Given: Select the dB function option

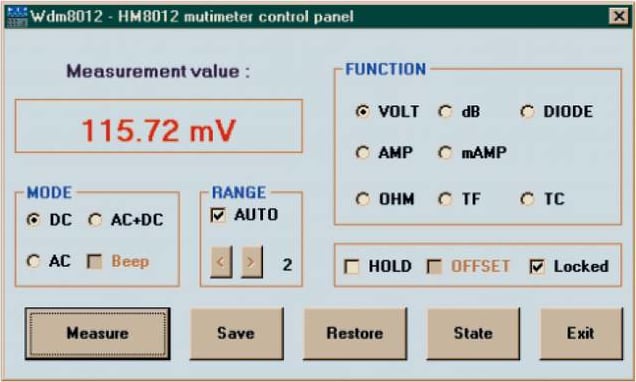Looking at the screenshot, I should [445, 111].
